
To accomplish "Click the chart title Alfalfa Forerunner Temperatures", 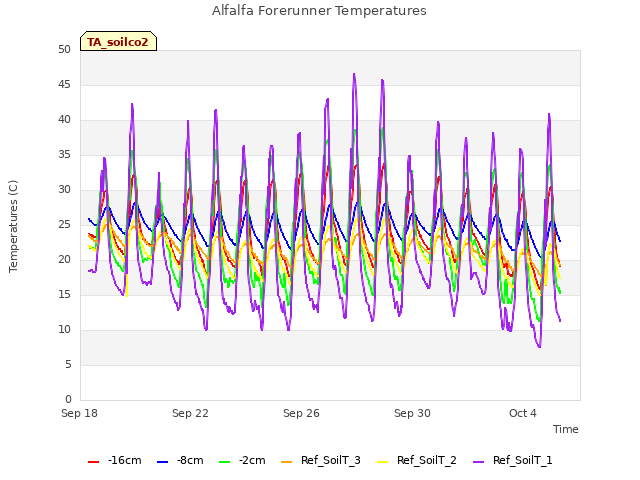I will (319, 11).
